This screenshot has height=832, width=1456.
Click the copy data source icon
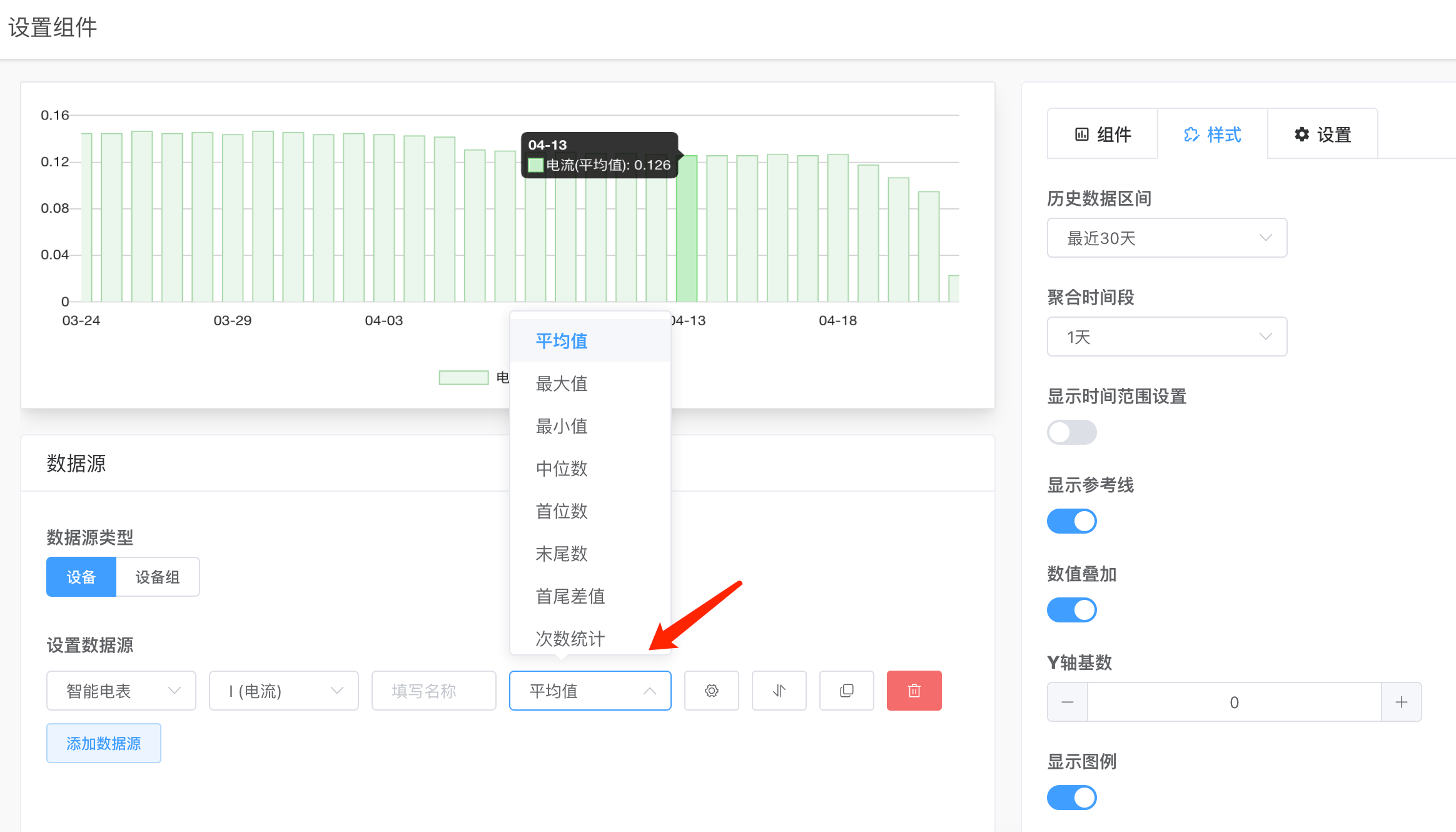pyautogui.click(x=846, y=691)
